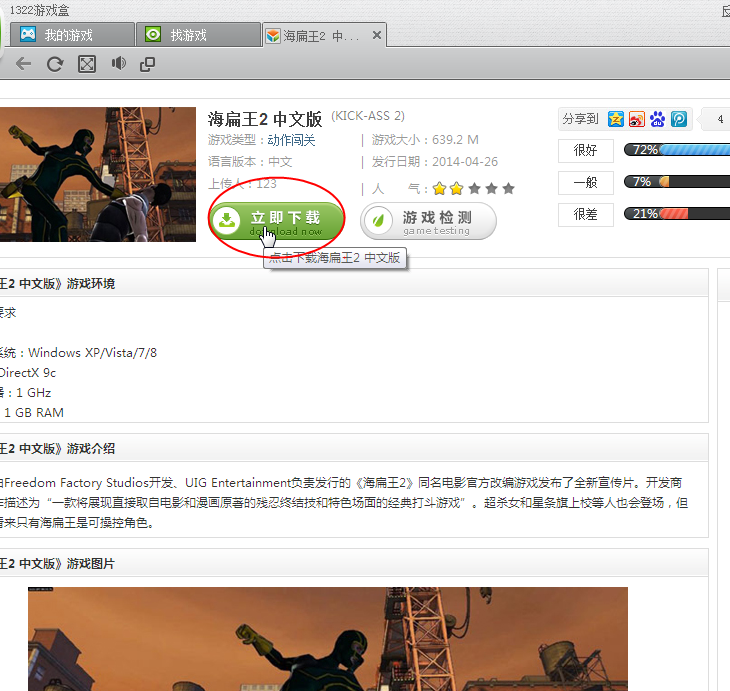Close the 海扁王2 tab
Image resolution: width=730 pixels, height=691 pixels.
point(377,35)
